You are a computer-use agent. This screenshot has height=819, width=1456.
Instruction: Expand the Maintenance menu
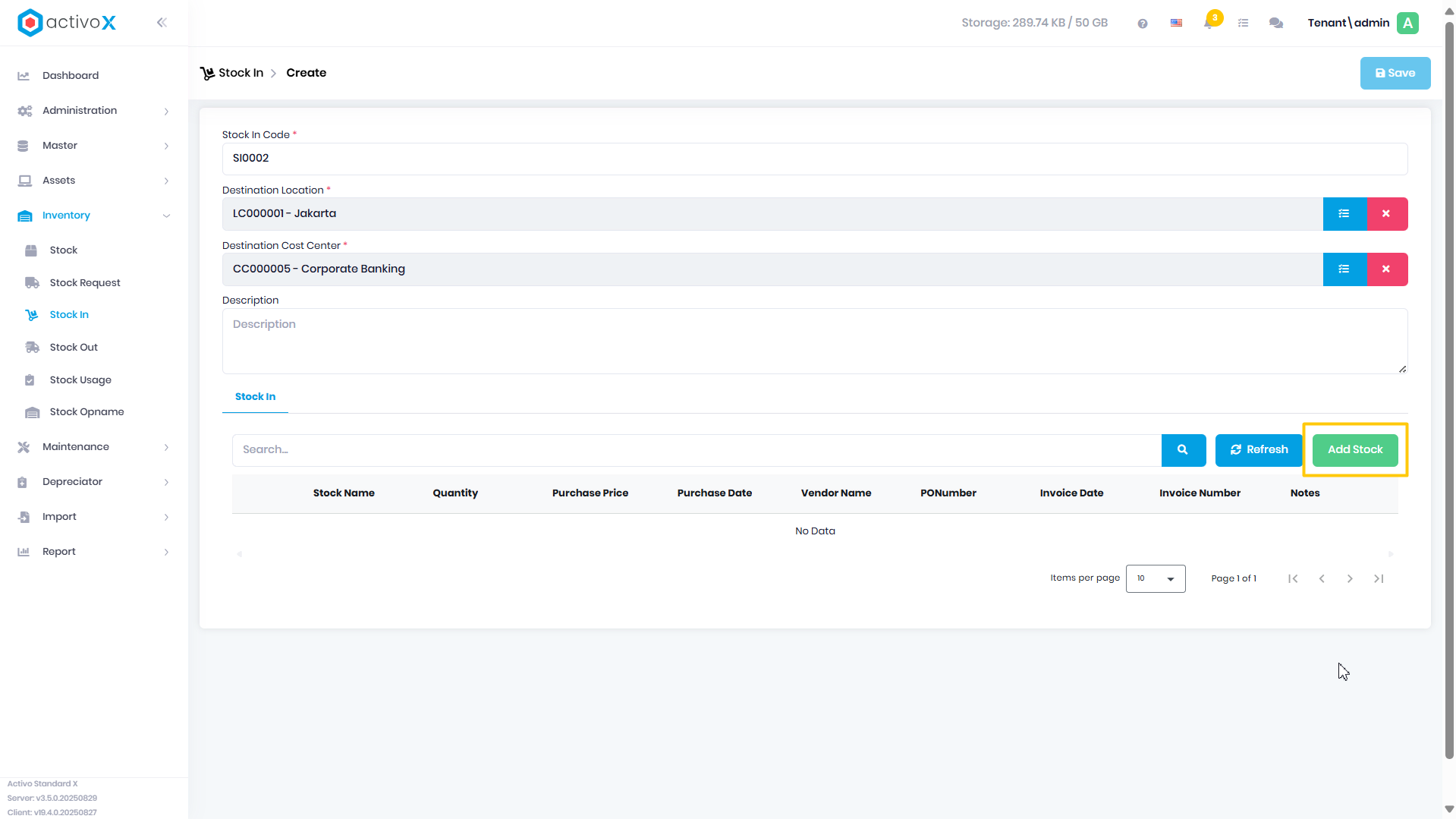(x=94, y=447)
